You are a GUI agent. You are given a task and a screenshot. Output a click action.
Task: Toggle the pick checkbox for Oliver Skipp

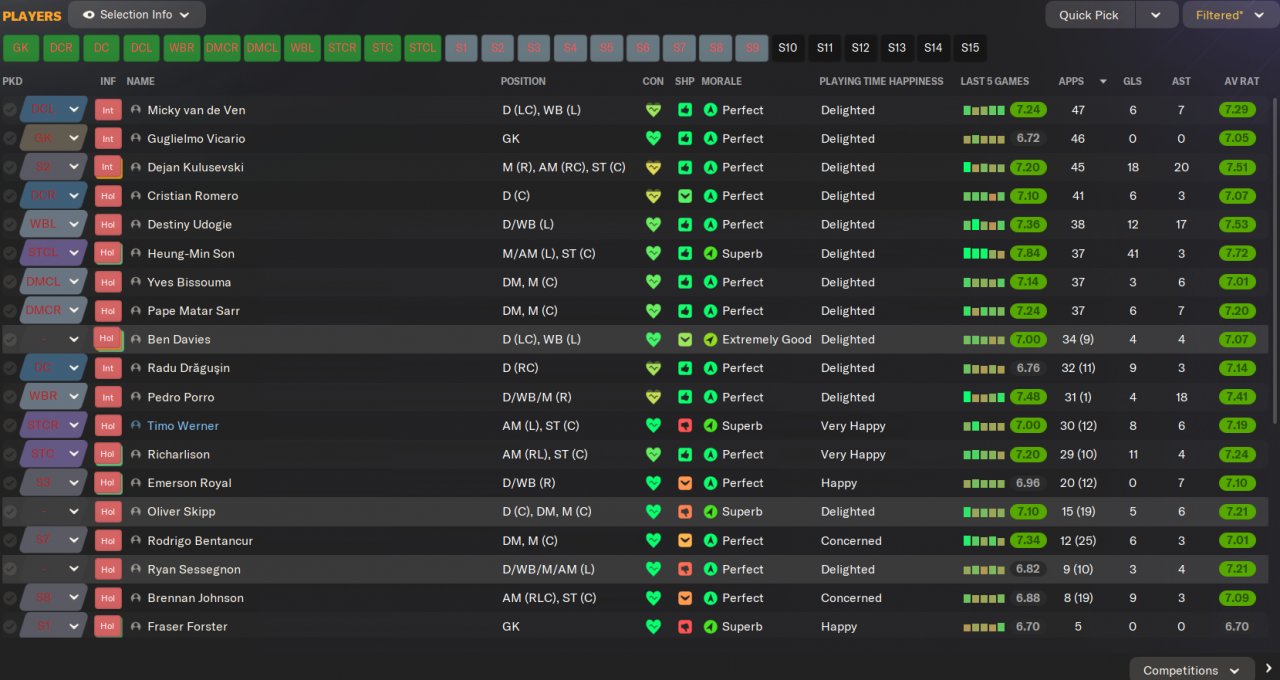tap(10, 512)
